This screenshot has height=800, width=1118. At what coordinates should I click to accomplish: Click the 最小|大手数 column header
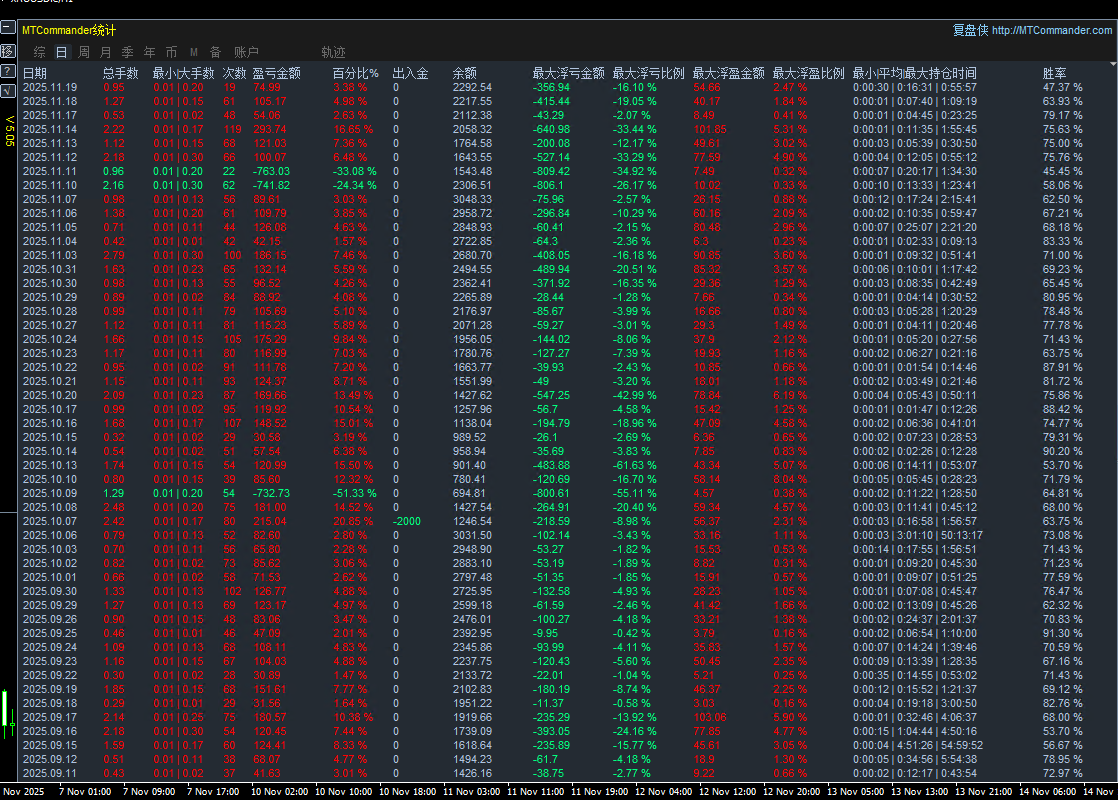pos(183,73)
